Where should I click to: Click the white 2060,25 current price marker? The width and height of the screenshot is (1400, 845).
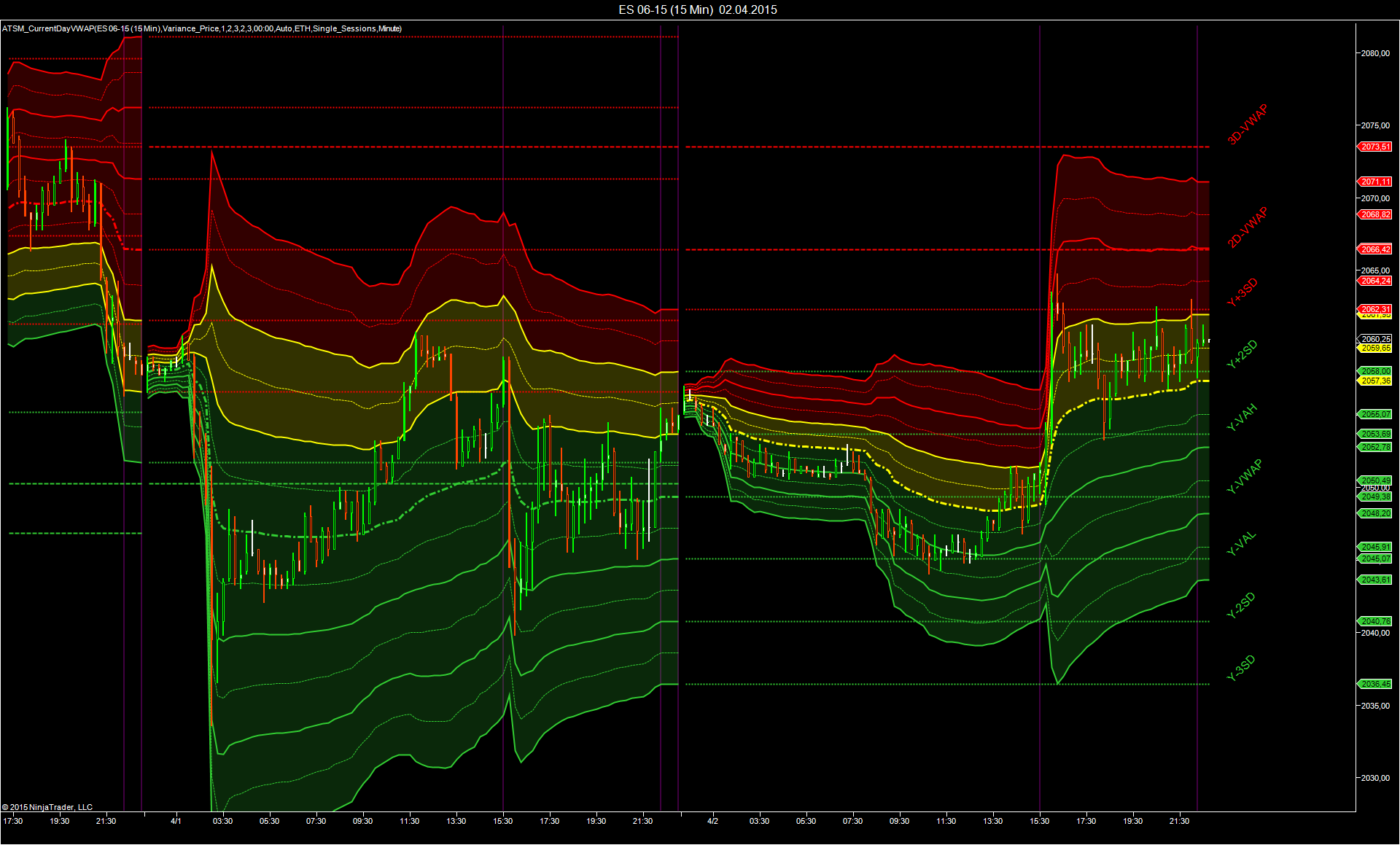pyautogui.click(x=1375, y=339)
